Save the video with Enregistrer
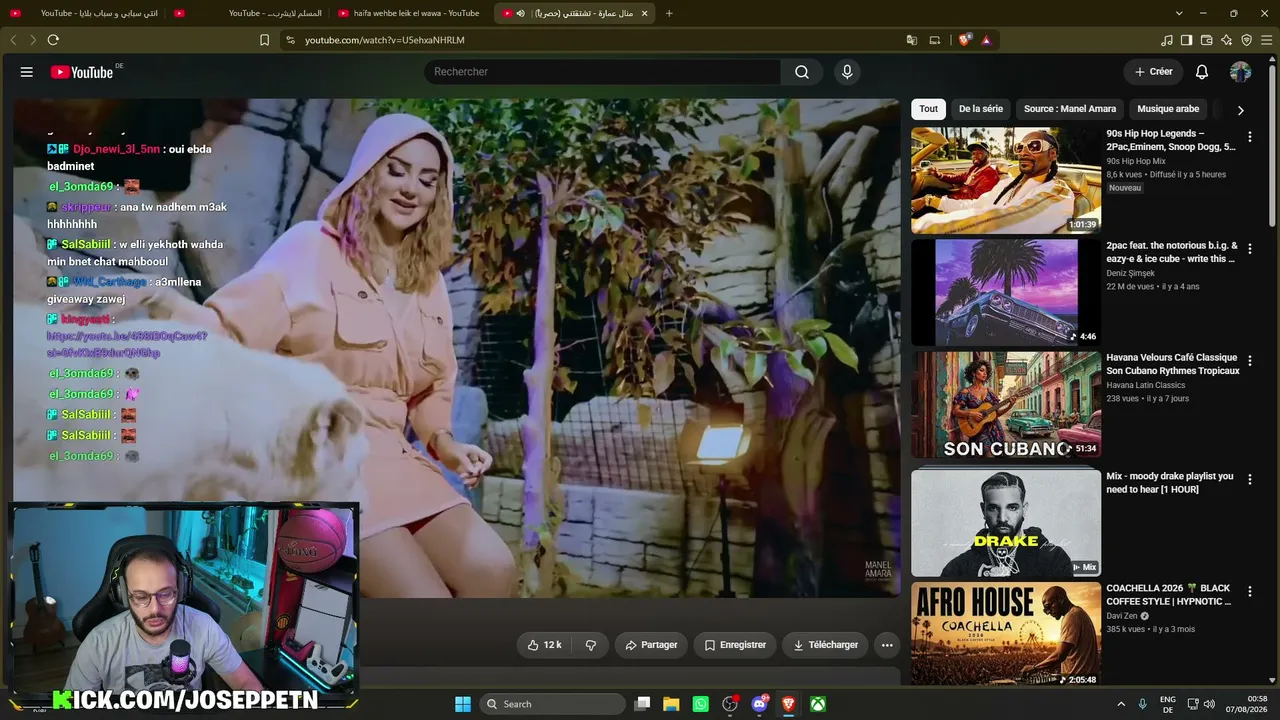1280x720 pixels. tap(735, 645)
